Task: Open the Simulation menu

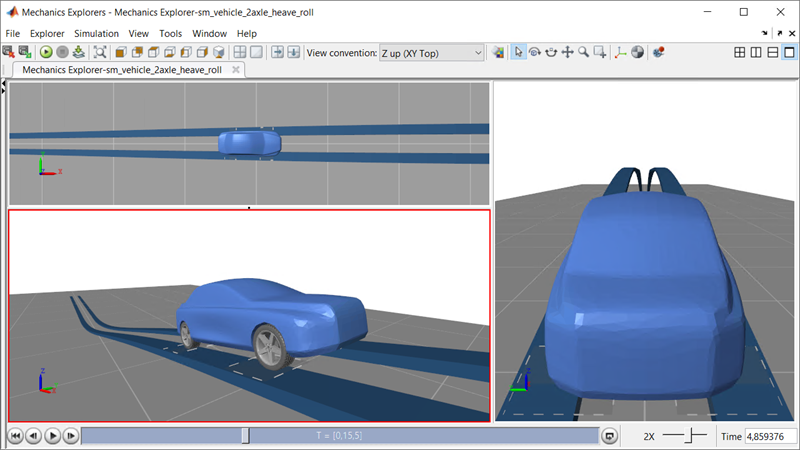Action: pyautogui.click(x=96, y=34)
